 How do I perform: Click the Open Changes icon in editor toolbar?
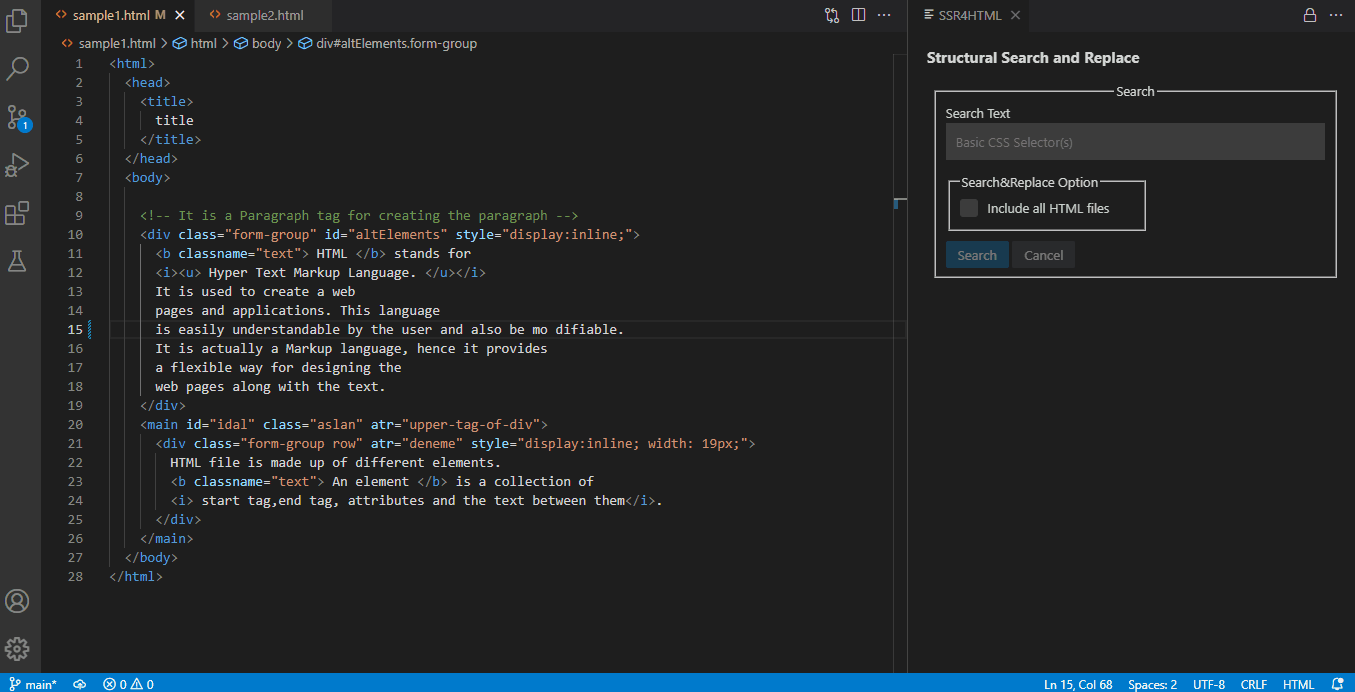pyautogui.click(x=832, y=15)
